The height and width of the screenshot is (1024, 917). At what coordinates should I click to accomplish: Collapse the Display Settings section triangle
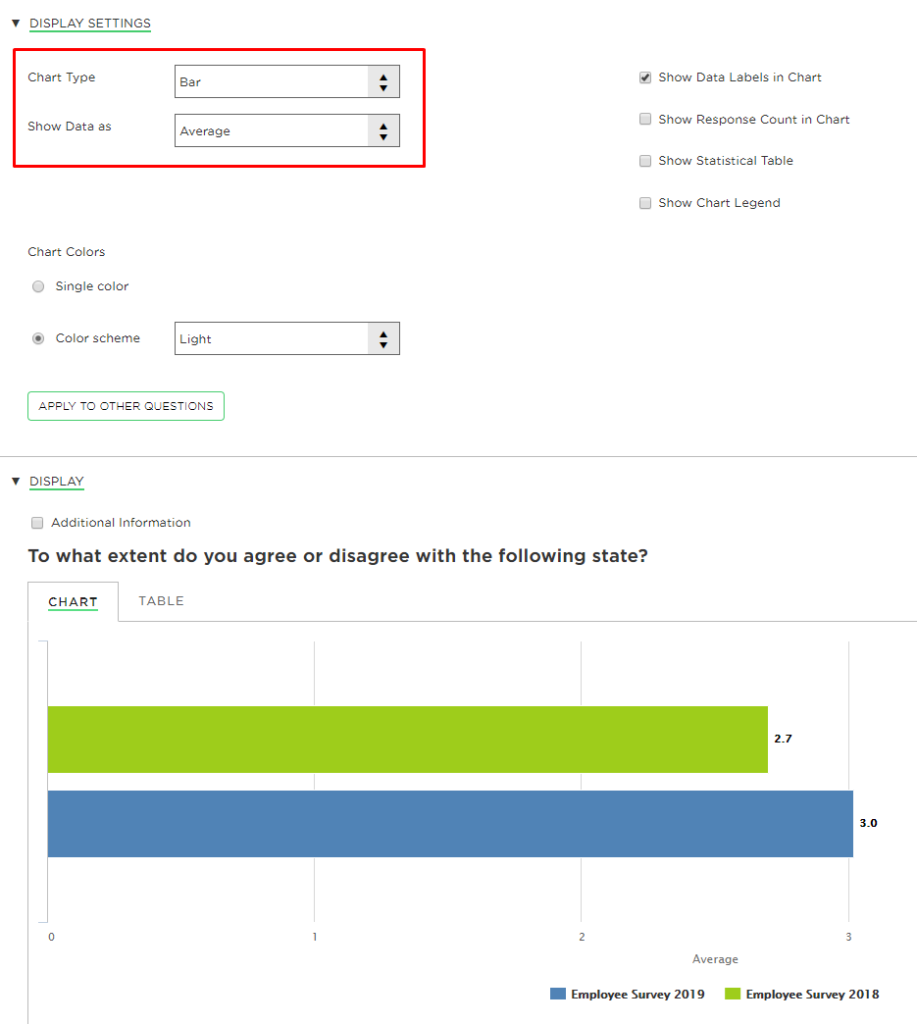(16, 23)
